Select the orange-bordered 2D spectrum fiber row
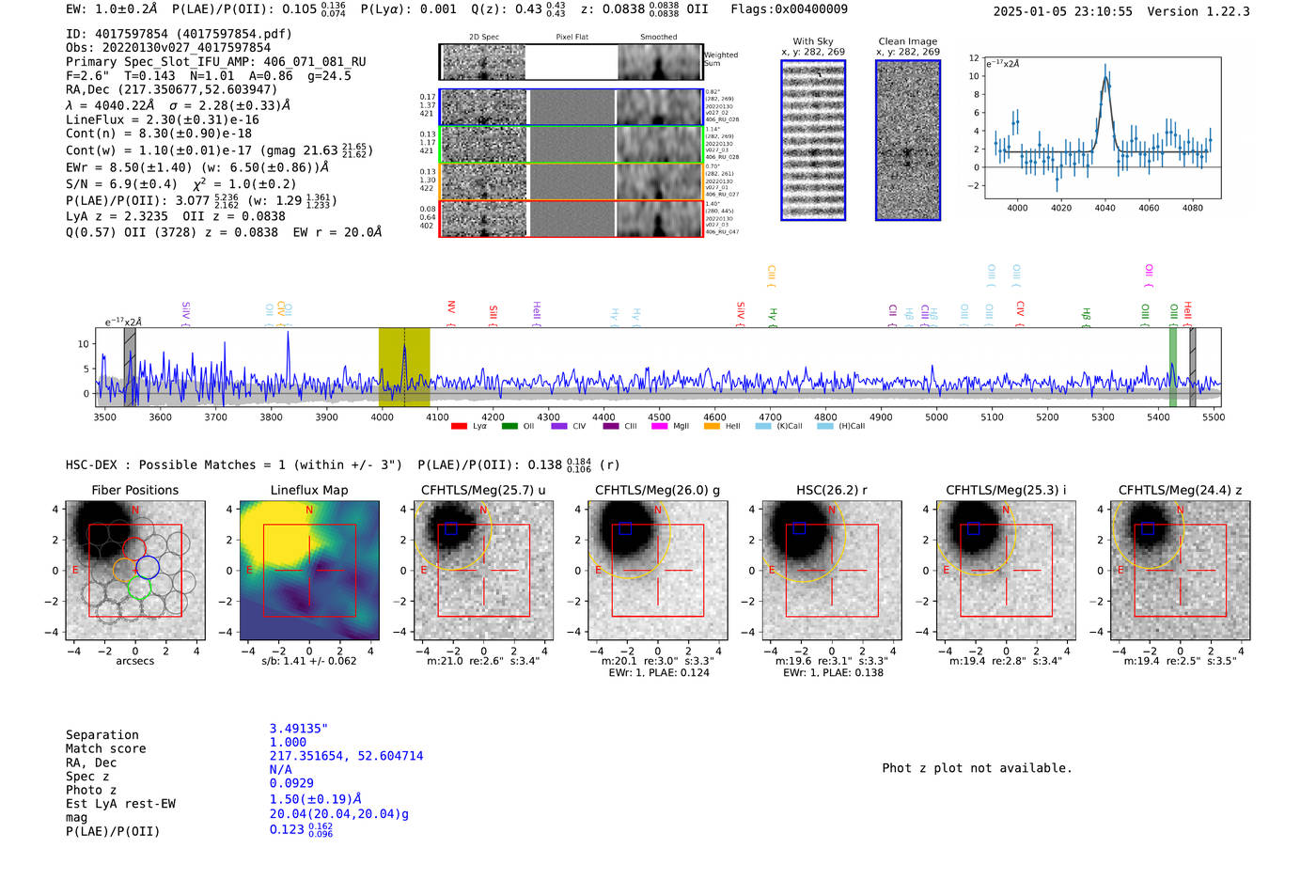Viewport: 1316px width, 896px height. point(571,181)
